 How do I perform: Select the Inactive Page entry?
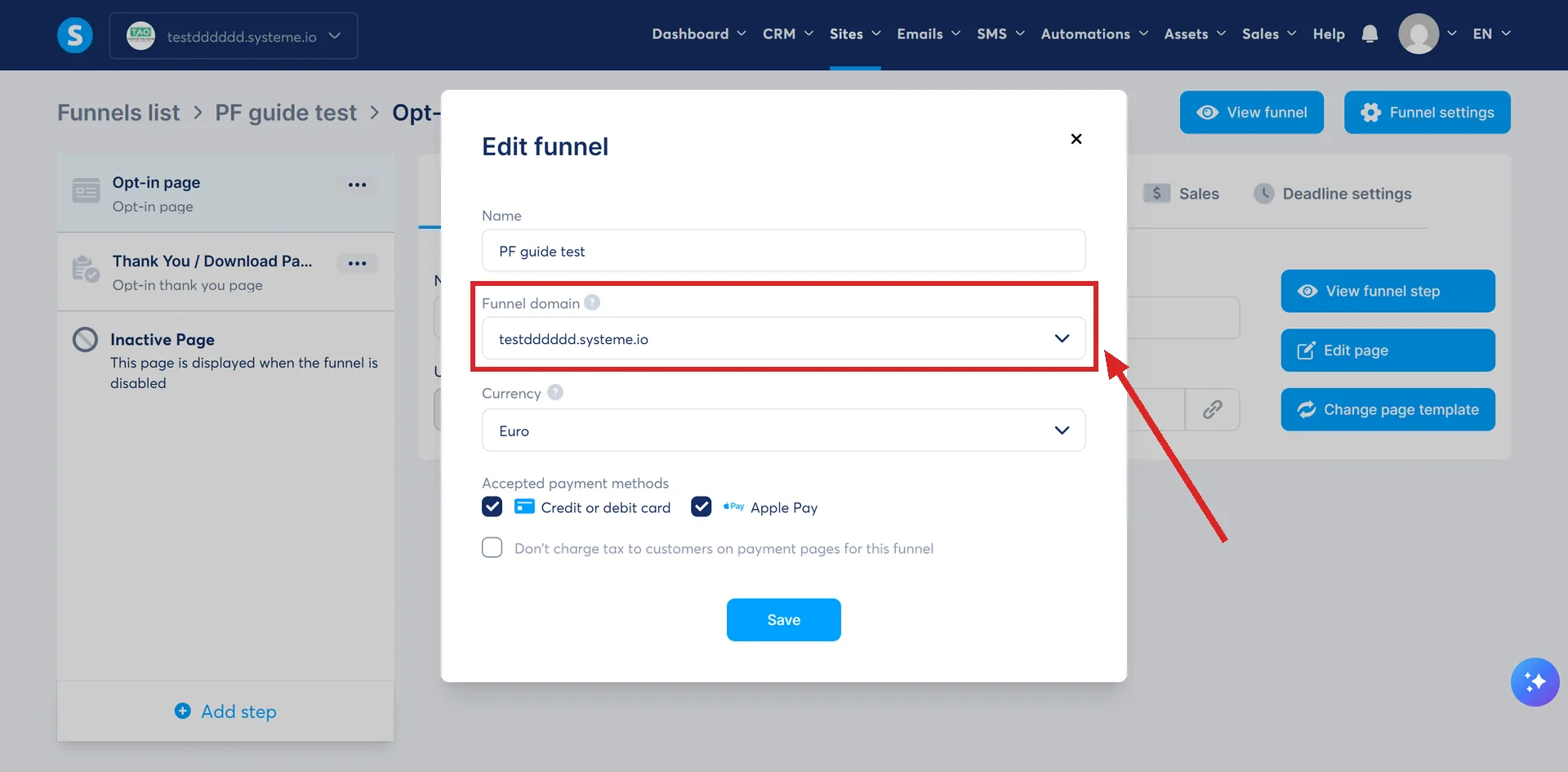[225, 360]
